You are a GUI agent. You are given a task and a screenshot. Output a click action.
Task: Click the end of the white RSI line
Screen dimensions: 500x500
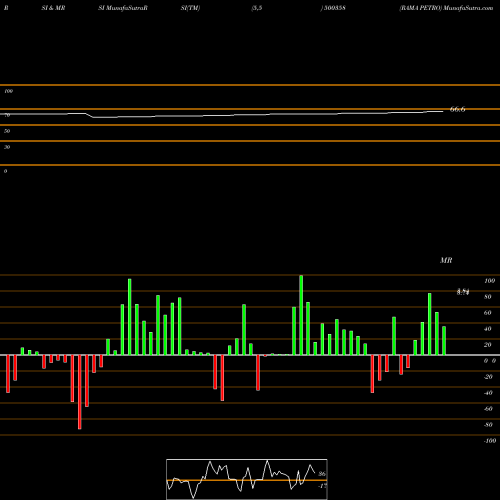point(442,111)
